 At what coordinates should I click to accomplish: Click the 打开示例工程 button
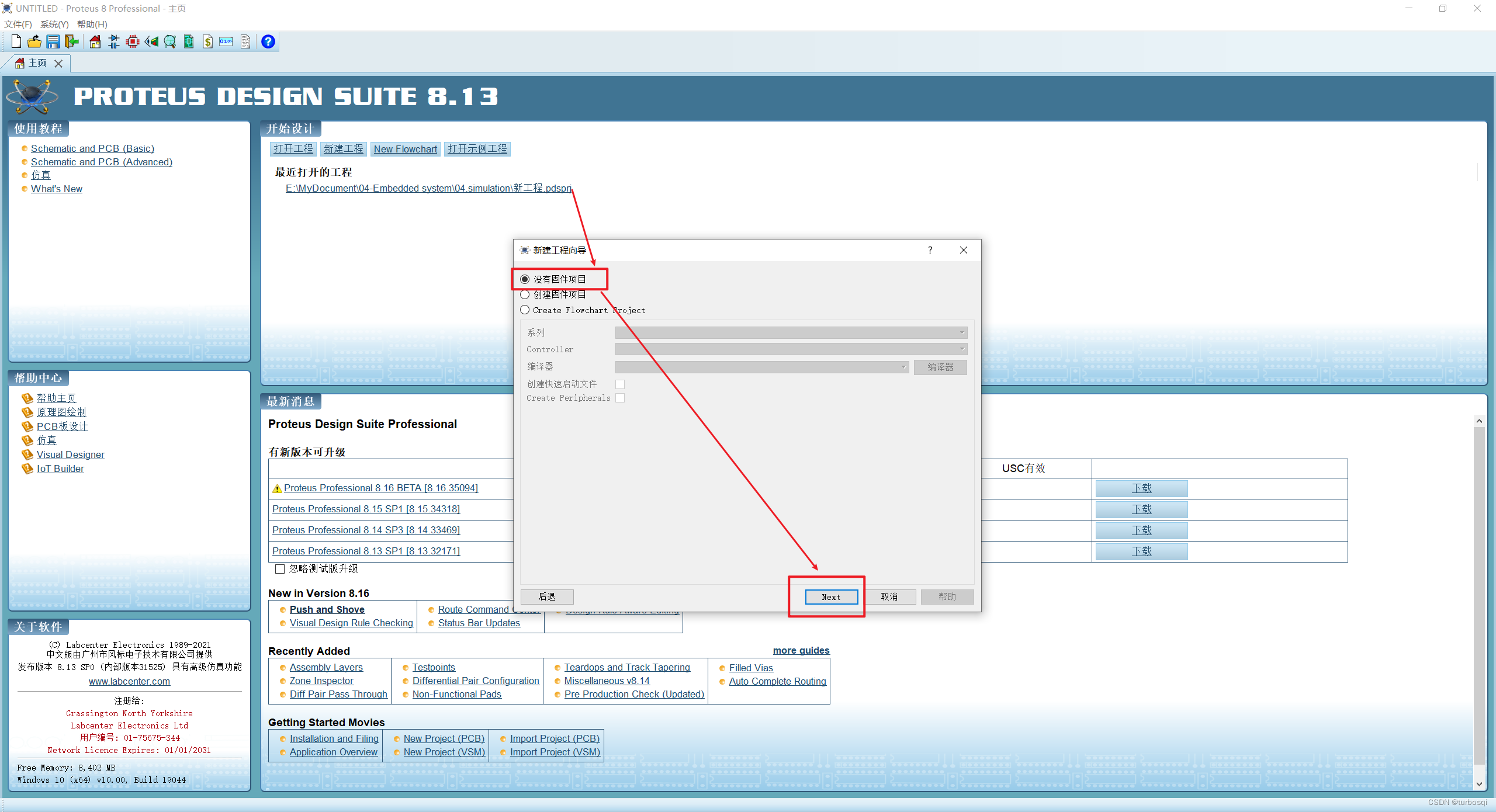point(477,149)
